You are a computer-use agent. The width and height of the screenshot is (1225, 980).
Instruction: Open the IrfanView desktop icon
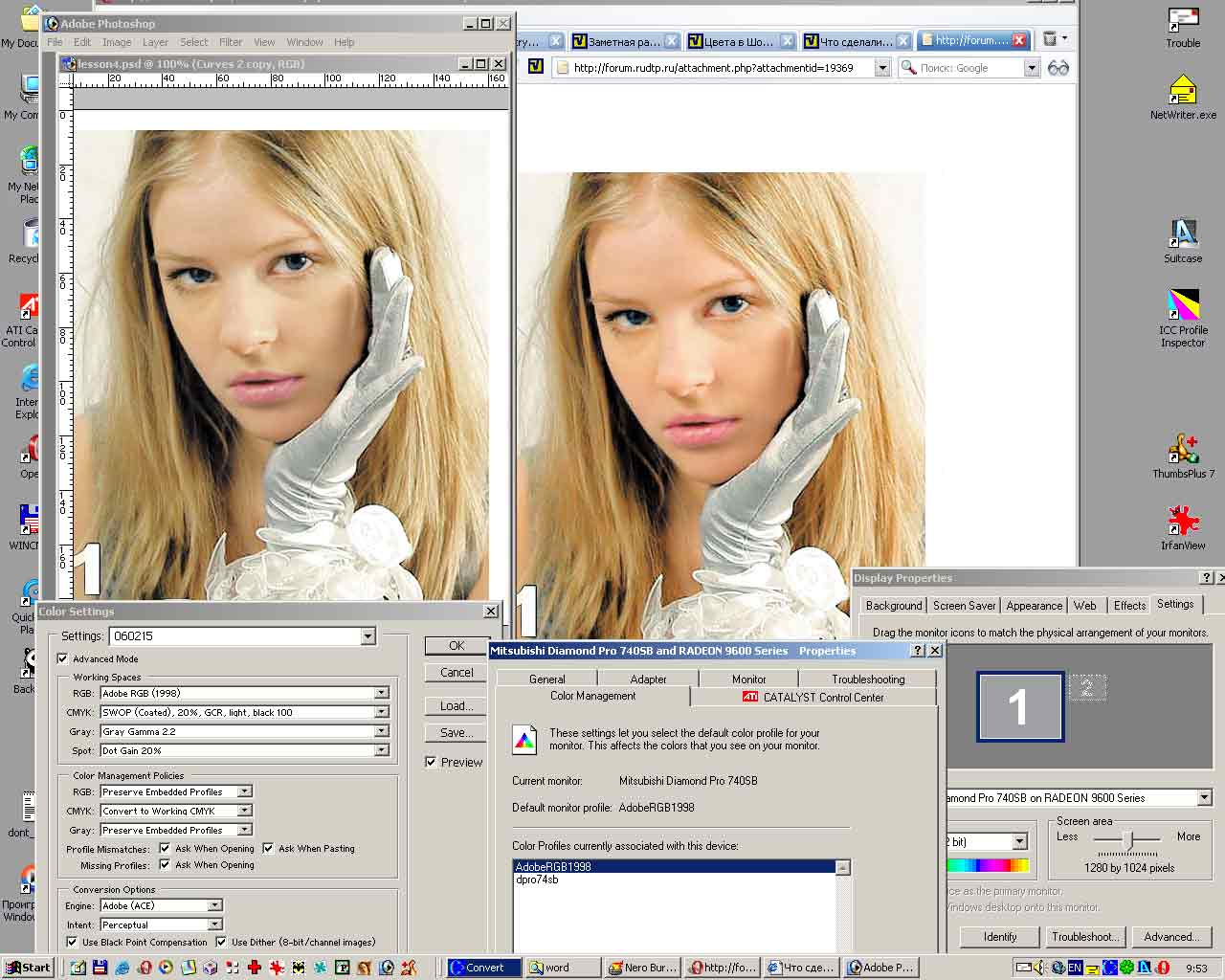pos(1183,527)
